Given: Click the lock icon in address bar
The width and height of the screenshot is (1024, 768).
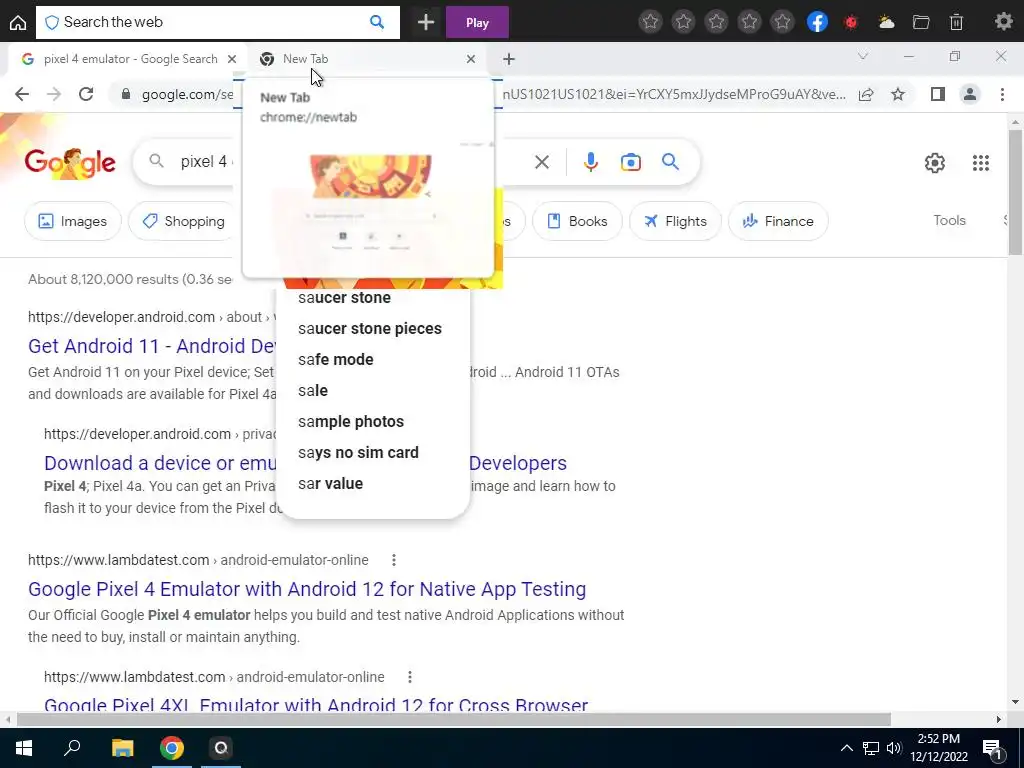Looking at the screenshot, I should click(x=125, y=94).
